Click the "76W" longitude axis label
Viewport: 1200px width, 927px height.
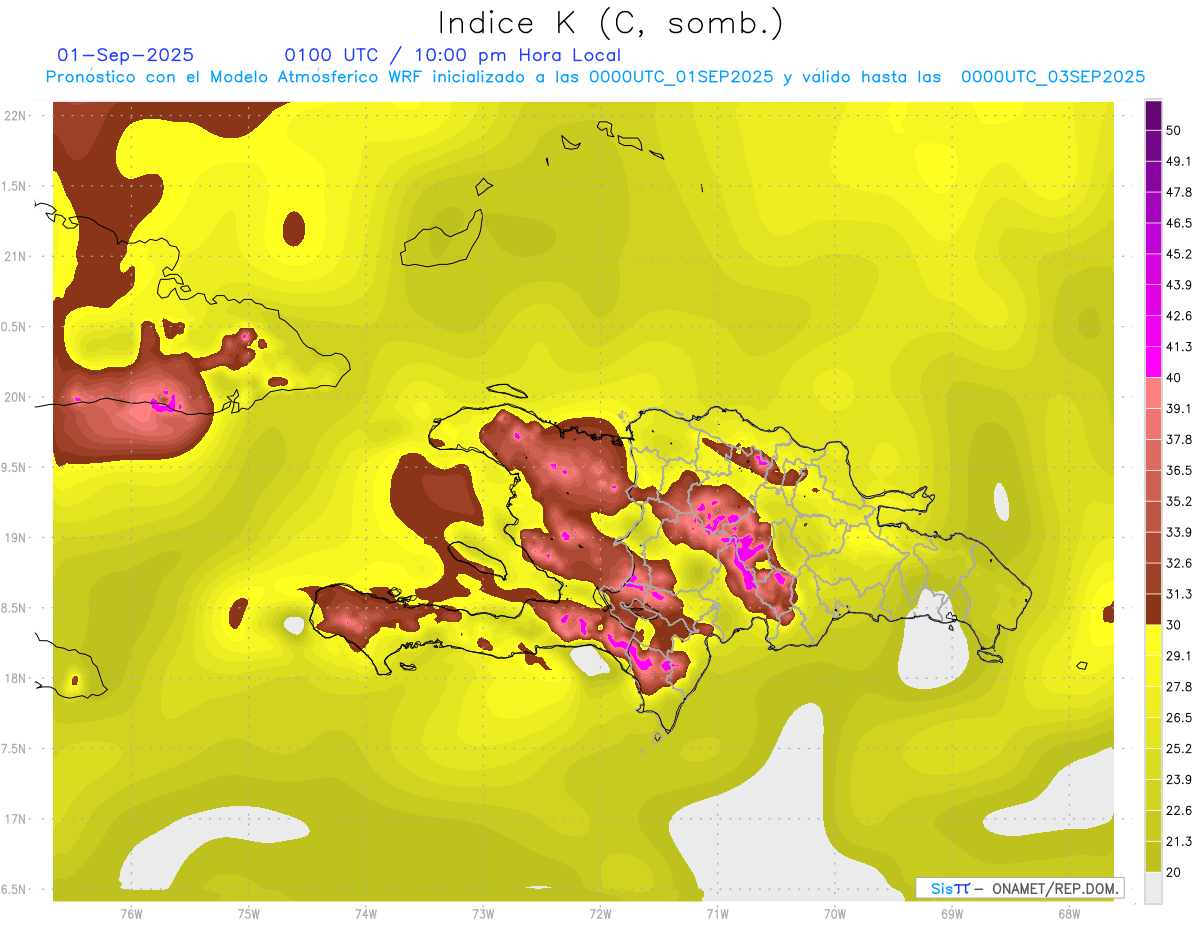pyautogui.click(x=131, y=913)
